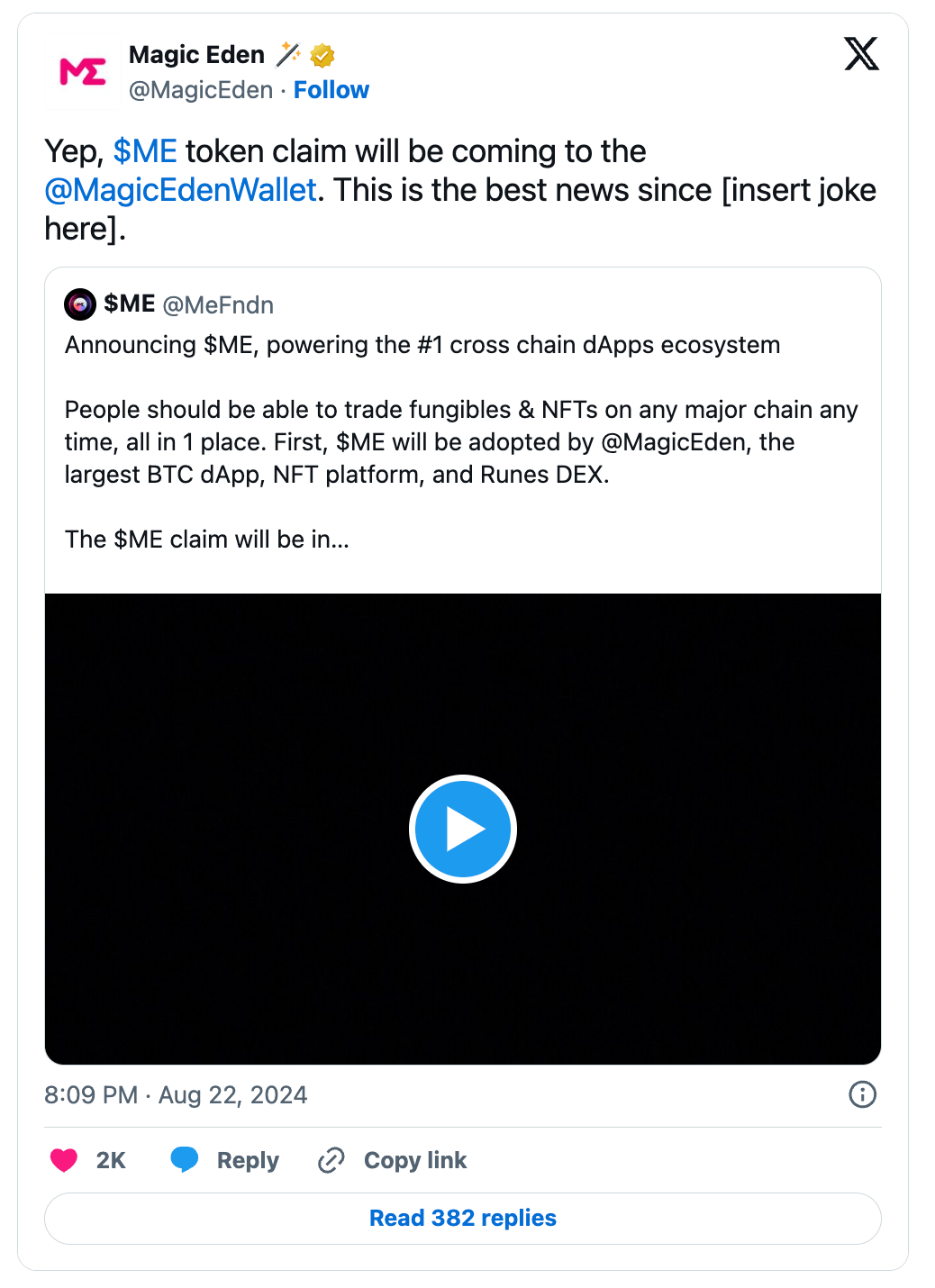Open the $ME cashtag link
The image size is (935, 1288).
(145, 151)
